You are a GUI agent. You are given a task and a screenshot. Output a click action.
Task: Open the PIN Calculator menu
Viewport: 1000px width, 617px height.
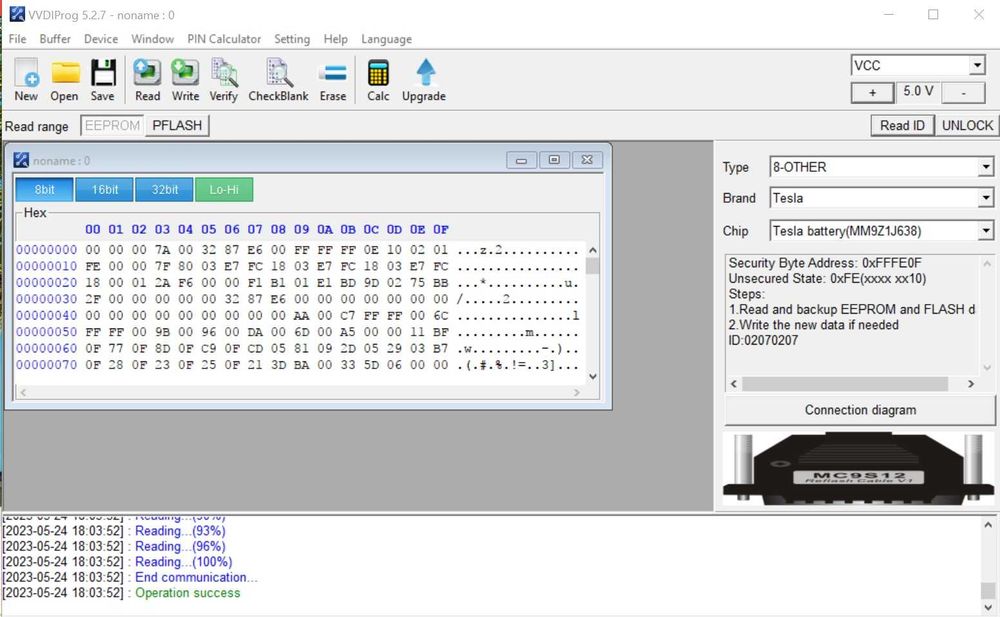coord(224,39)
